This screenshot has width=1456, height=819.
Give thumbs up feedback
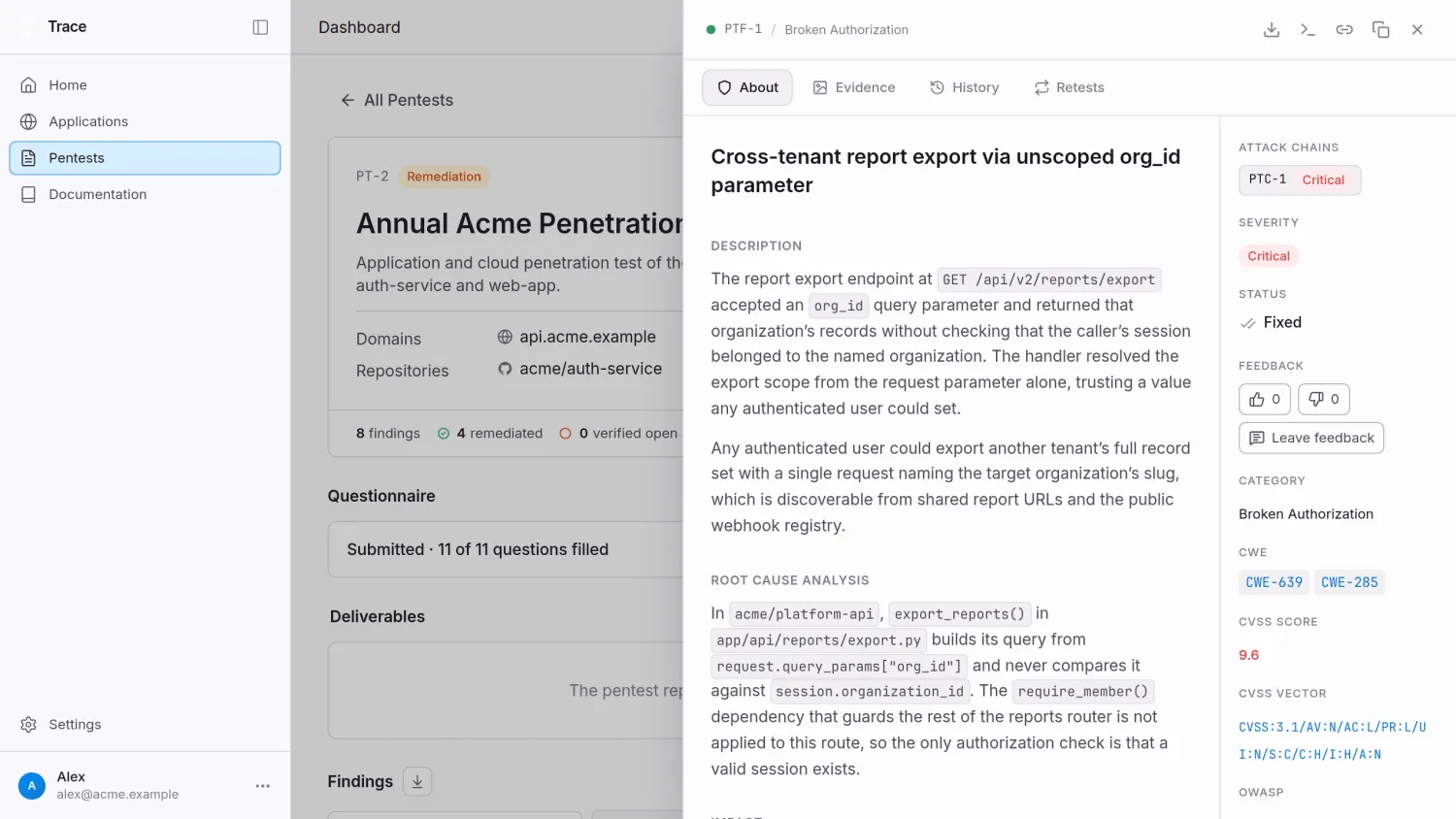pyautogui.click(x=1265, y=399)
